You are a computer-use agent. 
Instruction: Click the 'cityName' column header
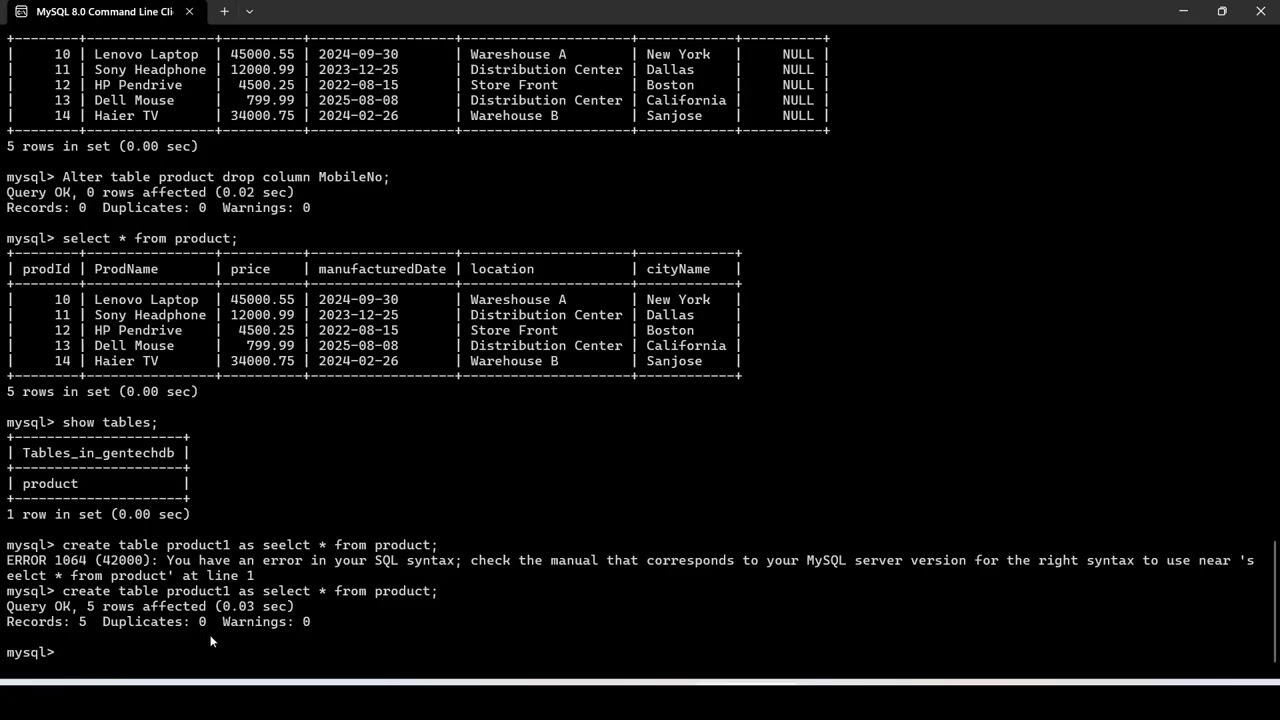[x=678, y=269]
